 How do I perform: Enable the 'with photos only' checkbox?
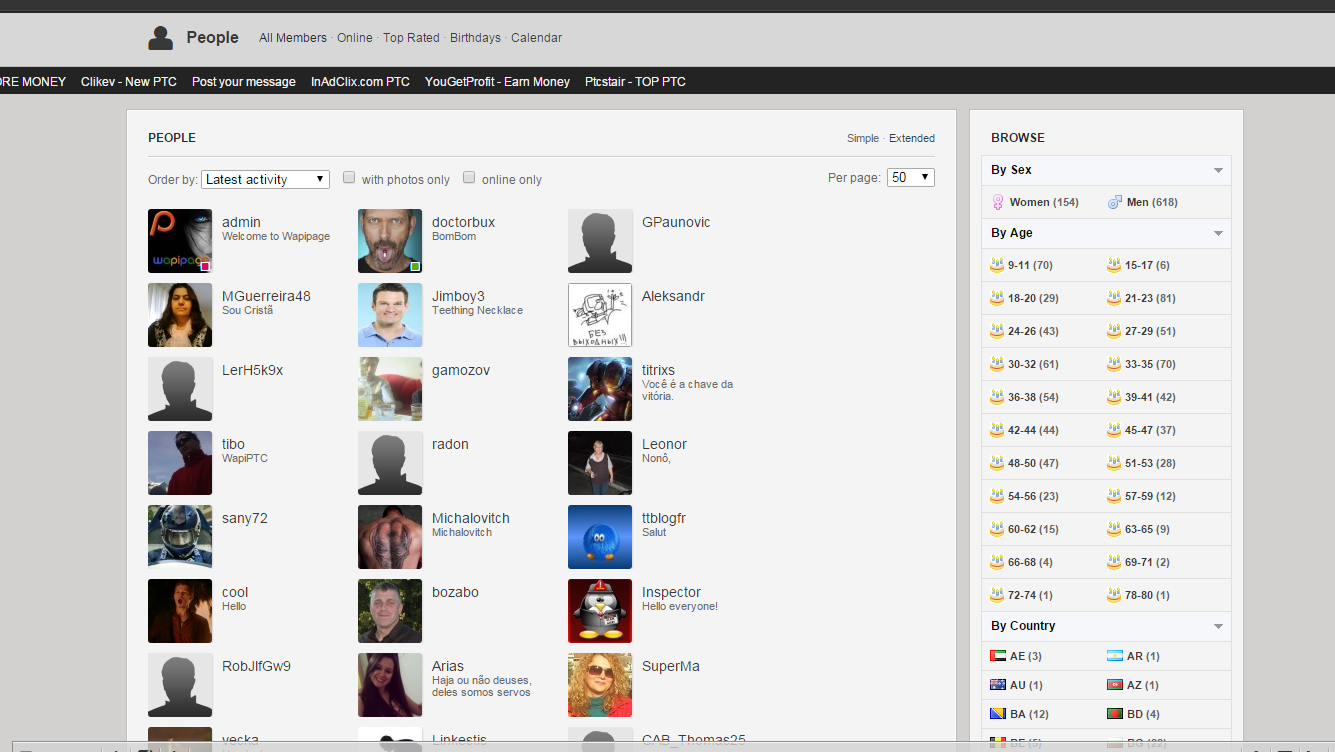(x=349, y=178)
